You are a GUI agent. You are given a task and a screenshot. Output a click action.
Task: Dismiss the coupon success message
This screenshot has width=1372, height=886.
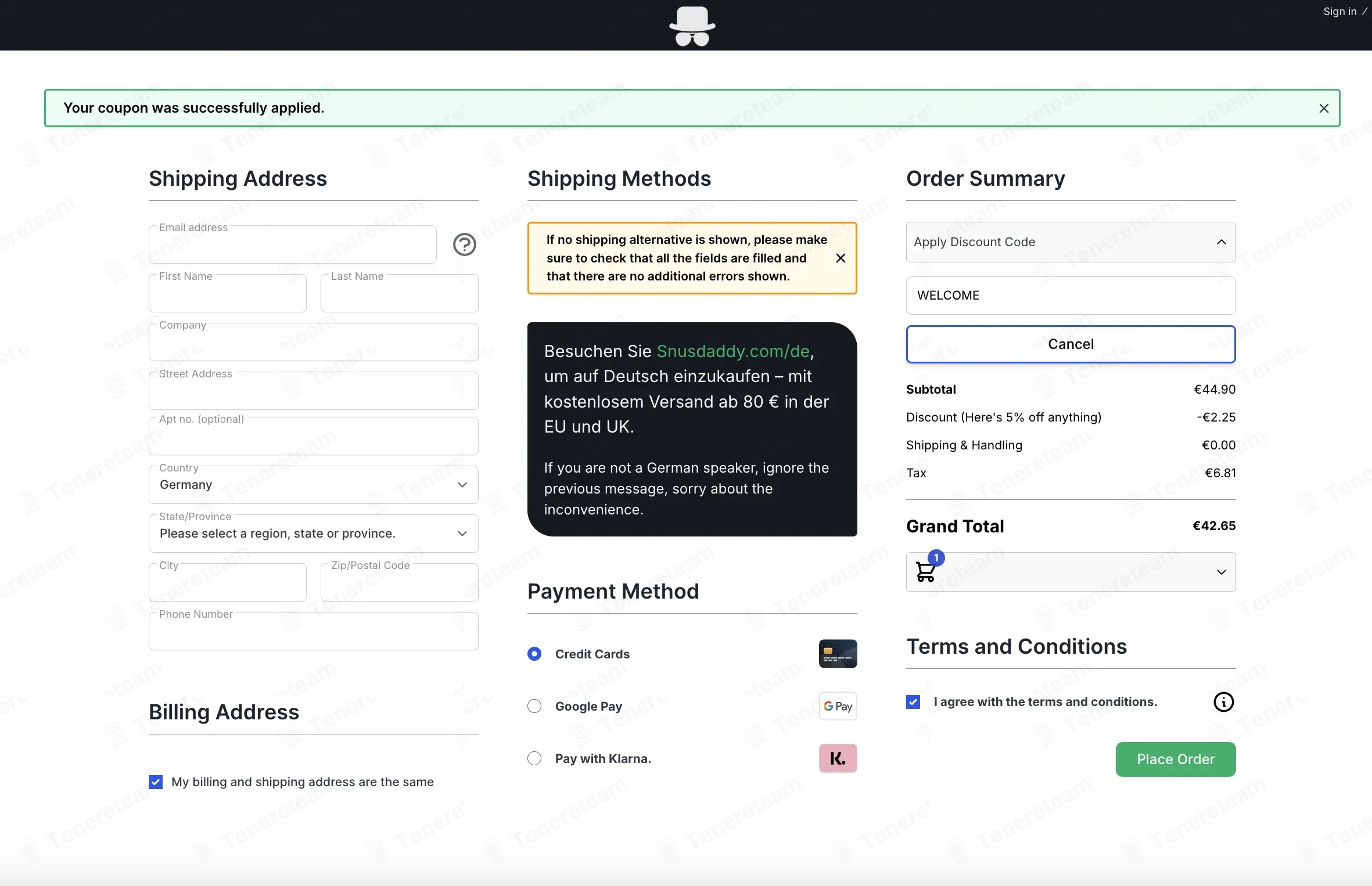pyautogui.click(x=1324, y=109)
